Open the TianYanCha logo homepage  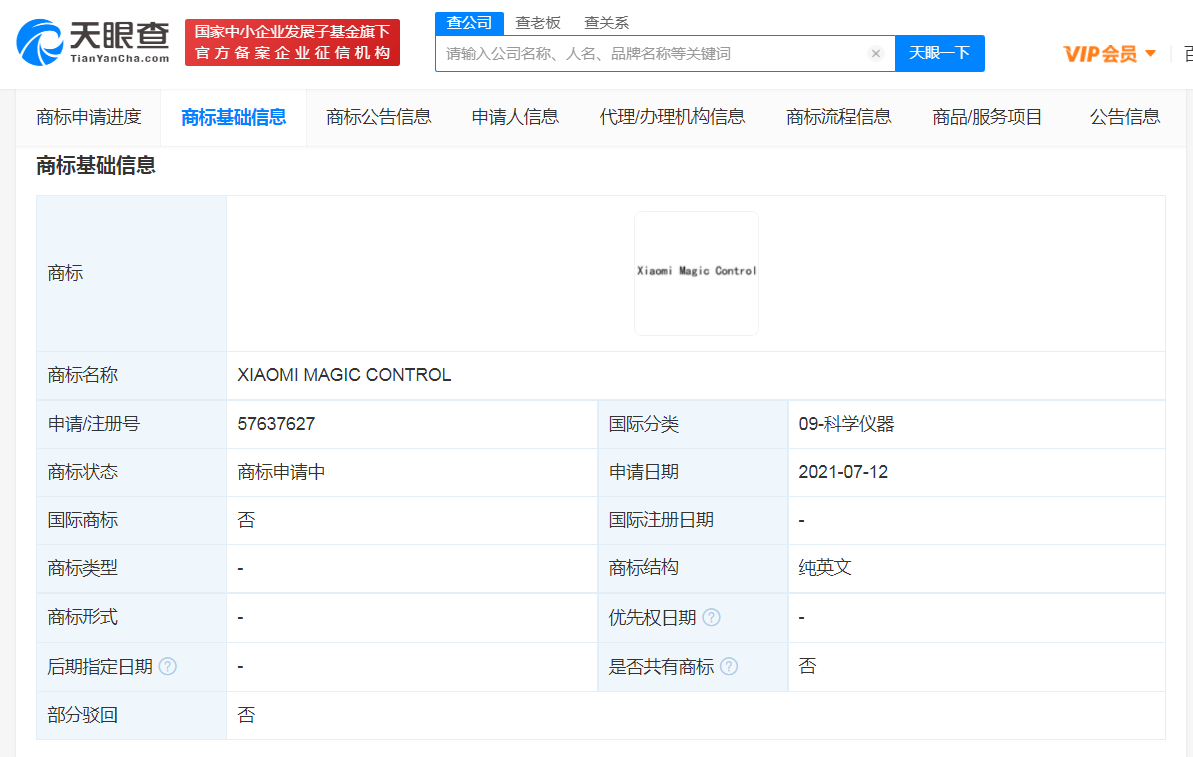pyautogui.click(x=93, y=43)
